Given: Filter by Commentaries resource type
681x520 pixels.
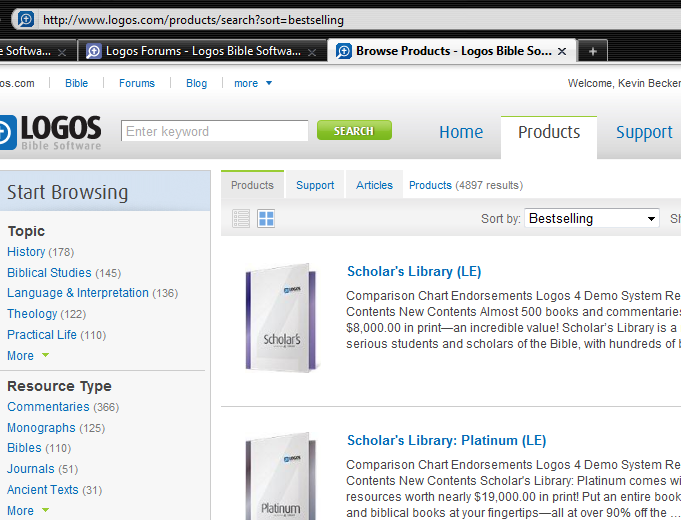Looking at the screenshot, I should tap(48, 407).
